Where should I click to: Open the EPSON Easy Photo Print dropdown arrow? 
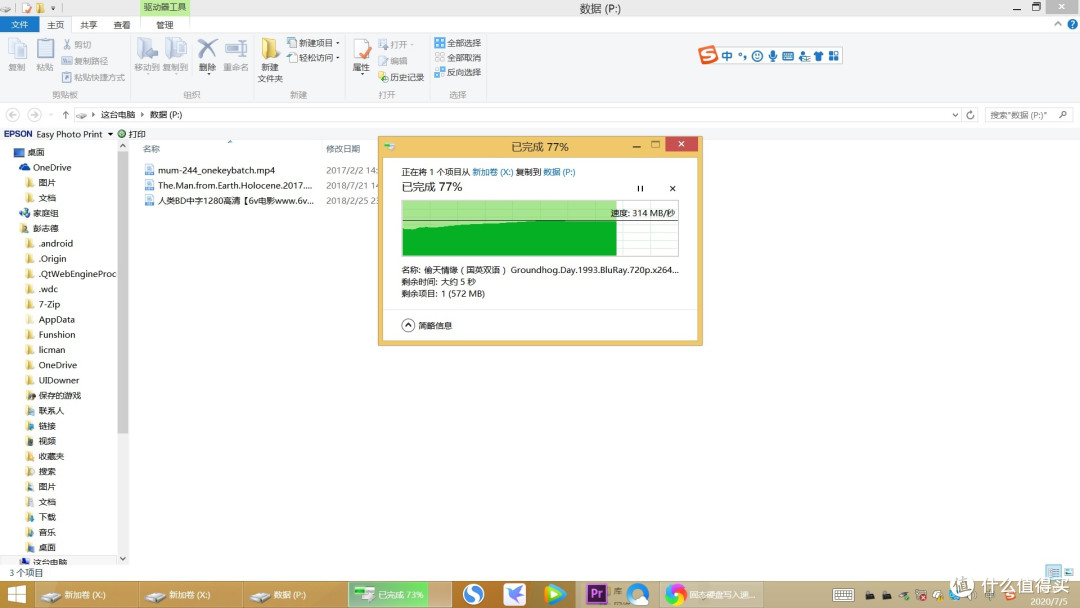[110, 134]
